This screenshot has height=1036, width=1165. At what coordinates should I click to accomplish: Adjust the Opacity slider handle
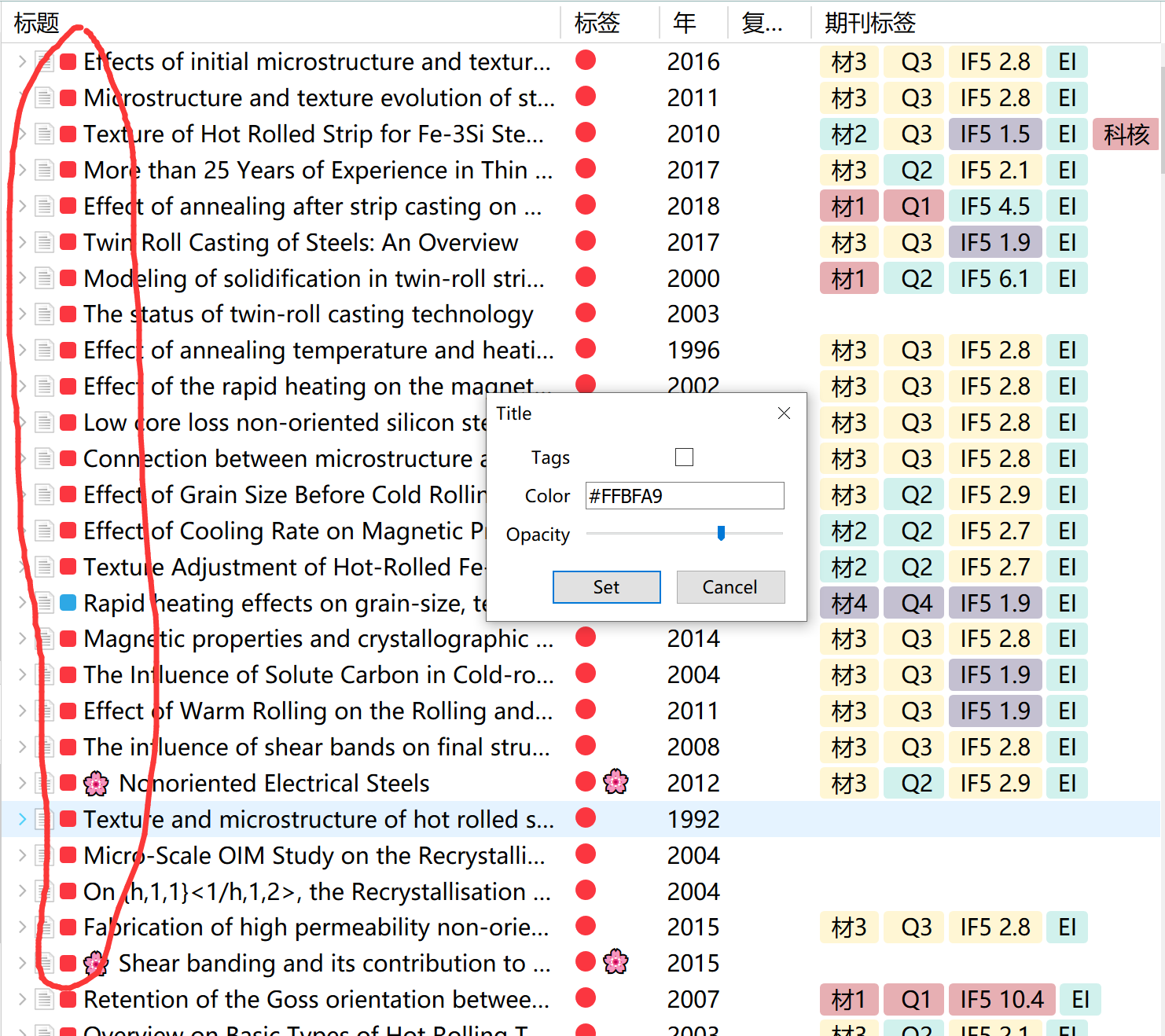(x=721, y=534)
